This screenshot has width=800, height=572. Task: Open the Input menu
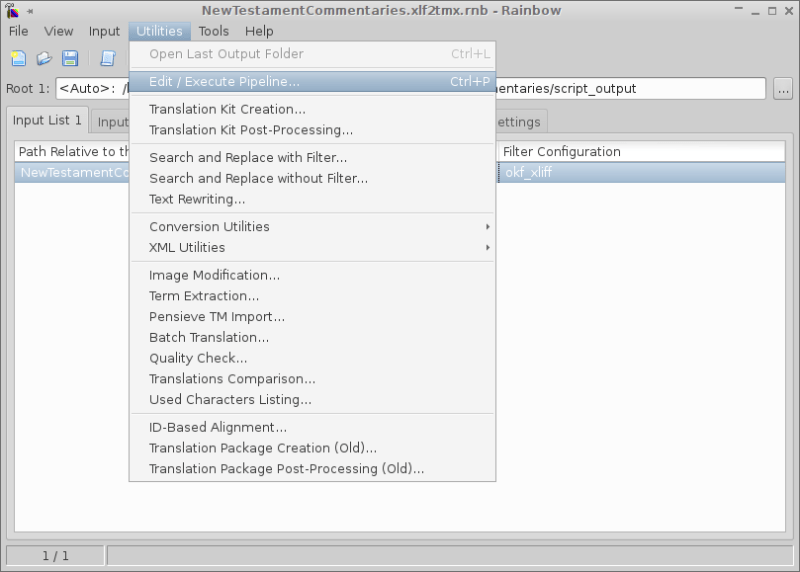click(104, 31)
